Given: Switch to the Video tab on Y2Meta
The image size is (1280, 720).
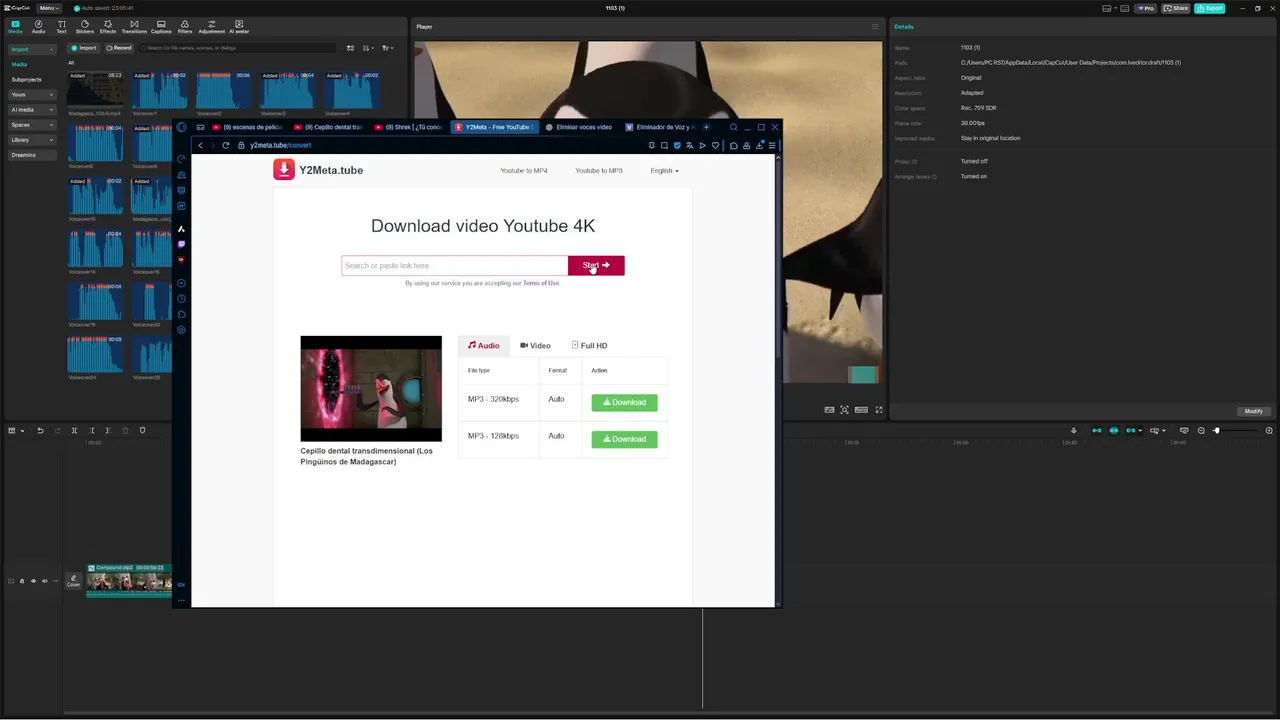Looking at the screenshot, I should 535,346.
